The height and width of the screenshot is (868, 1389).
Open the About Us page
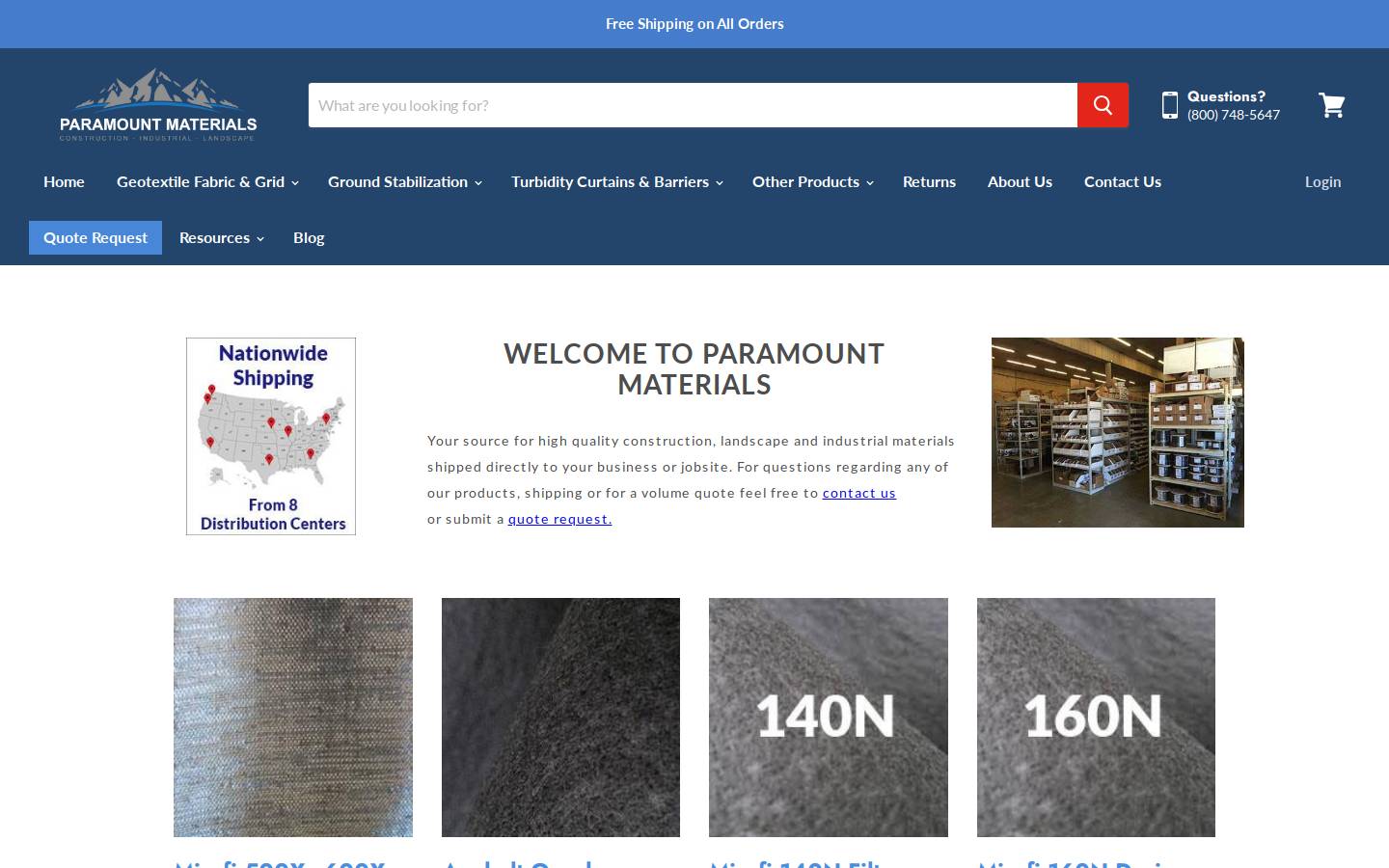pos(1020,181)
